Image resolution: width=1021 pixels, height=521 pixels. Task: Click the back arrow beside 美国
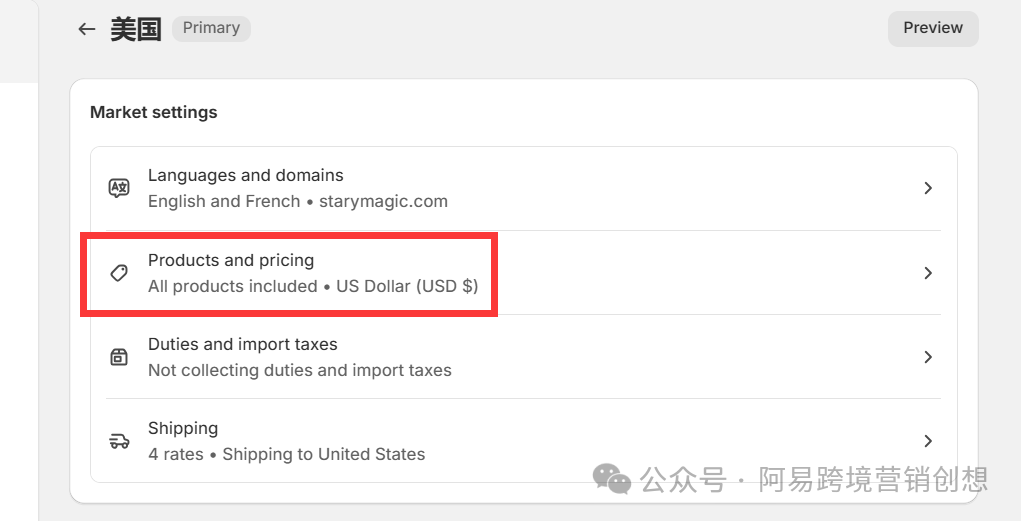(87, 29)
